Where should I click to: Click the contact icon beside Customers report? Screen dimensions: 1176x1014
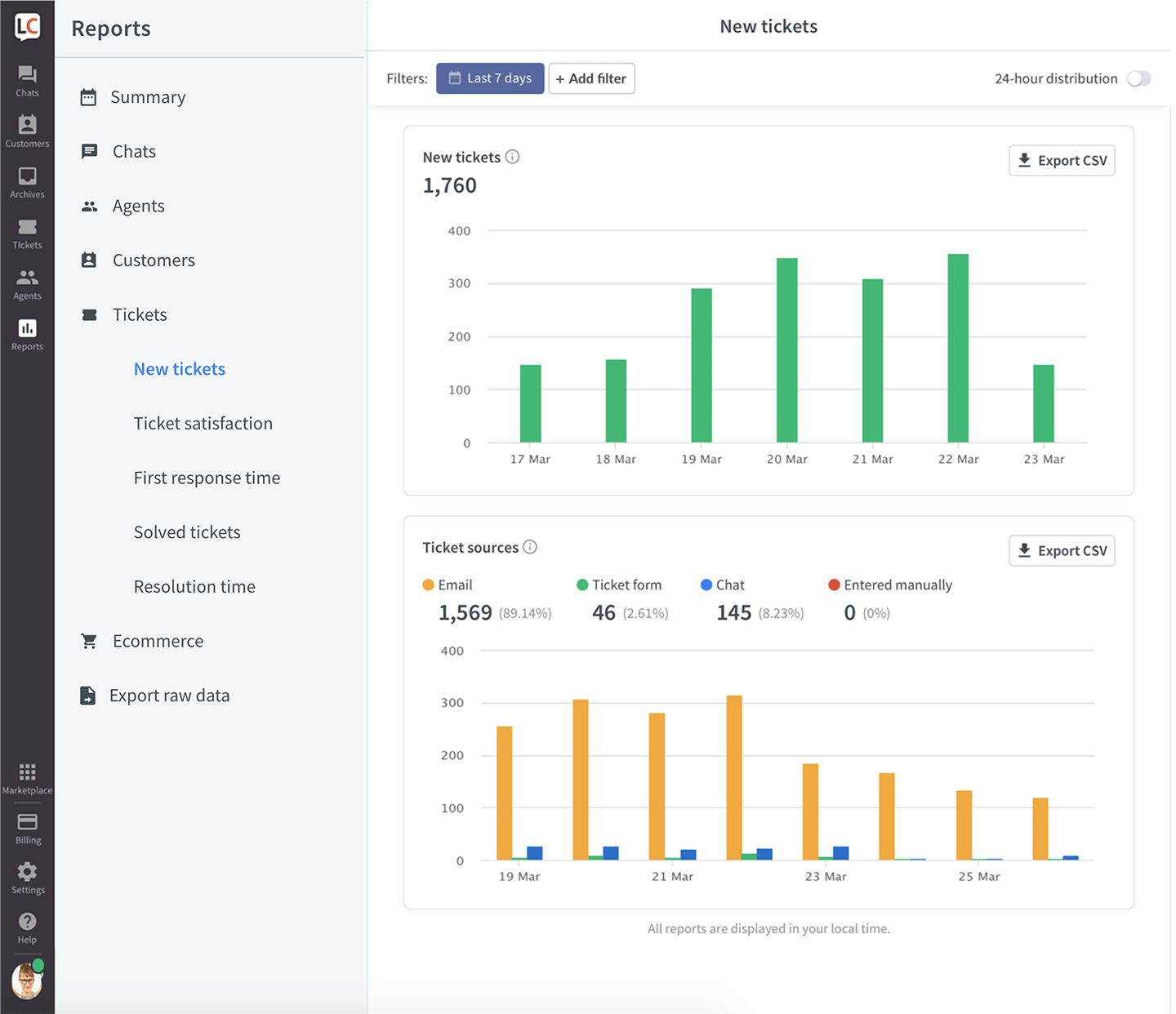tap(89, 260)
